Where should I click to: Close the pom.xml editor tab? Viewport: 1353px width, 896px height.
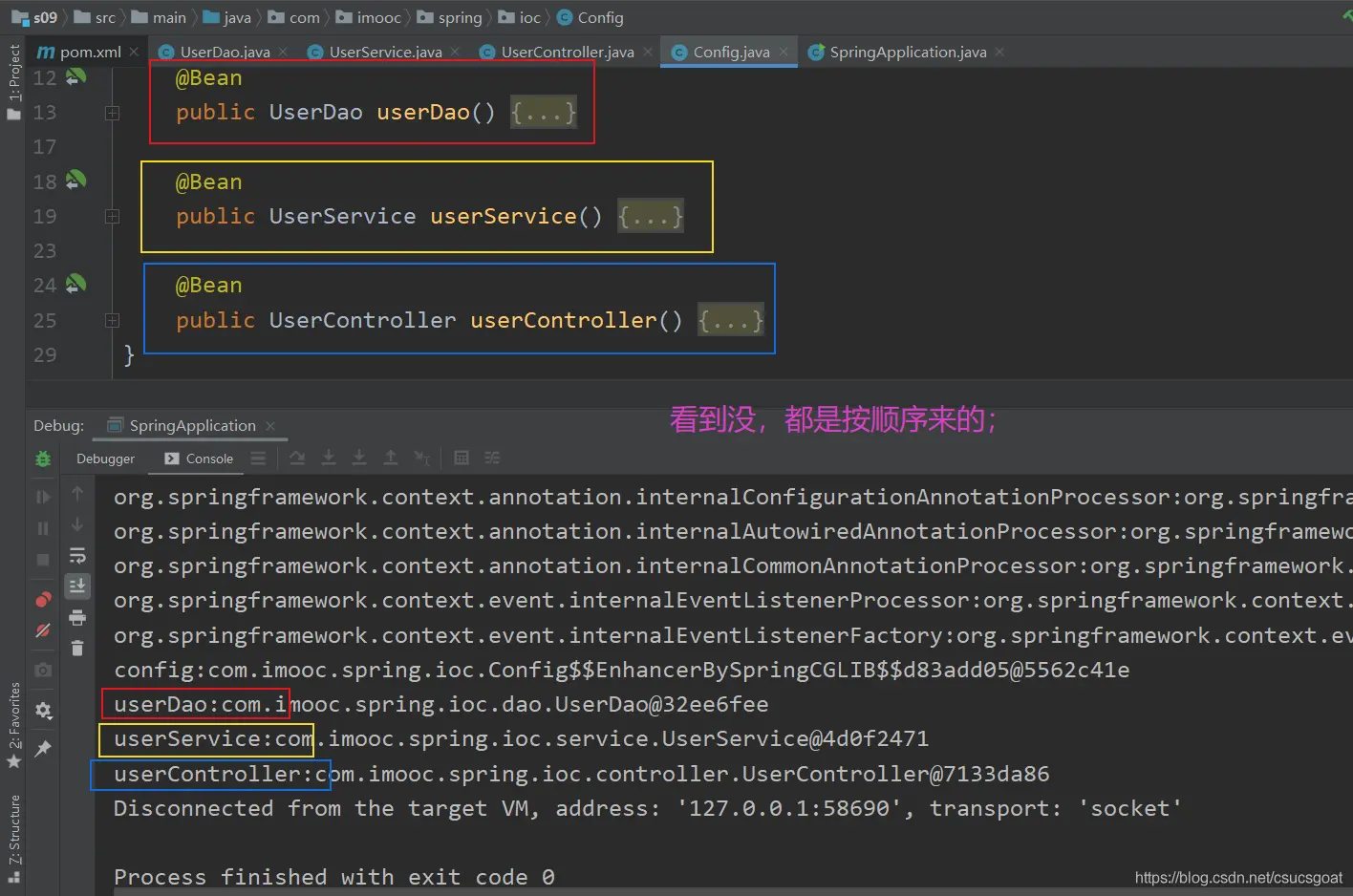point(134,52)
